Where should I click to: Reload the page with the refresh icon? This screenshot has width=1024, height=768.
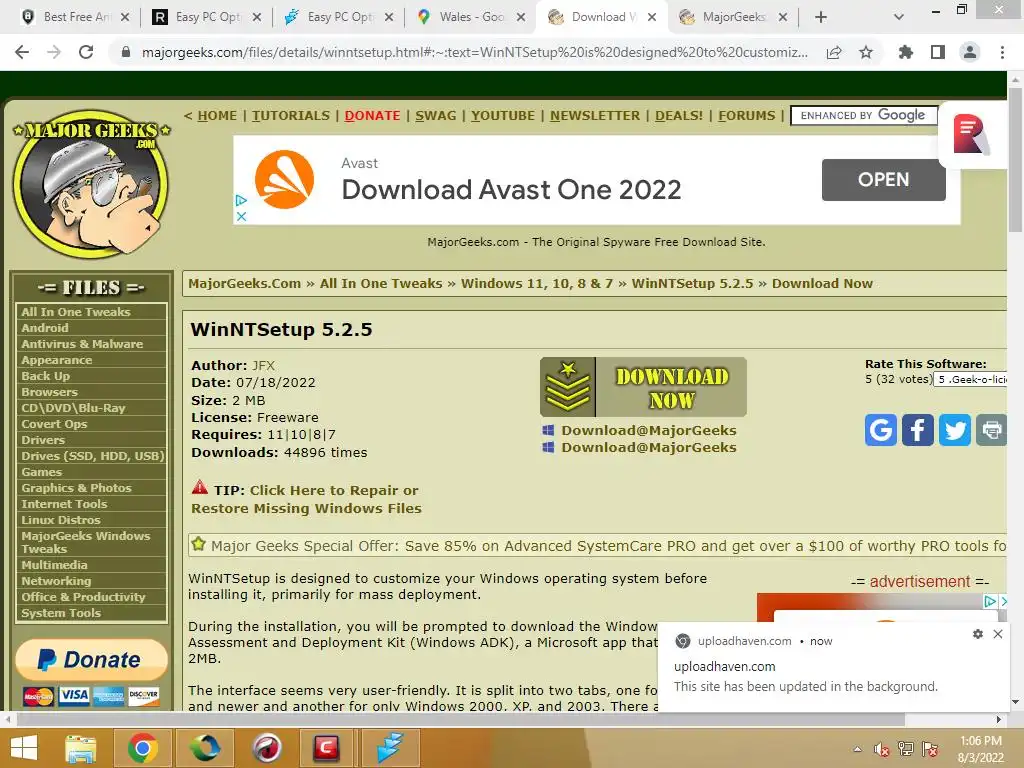click(86, 52)
